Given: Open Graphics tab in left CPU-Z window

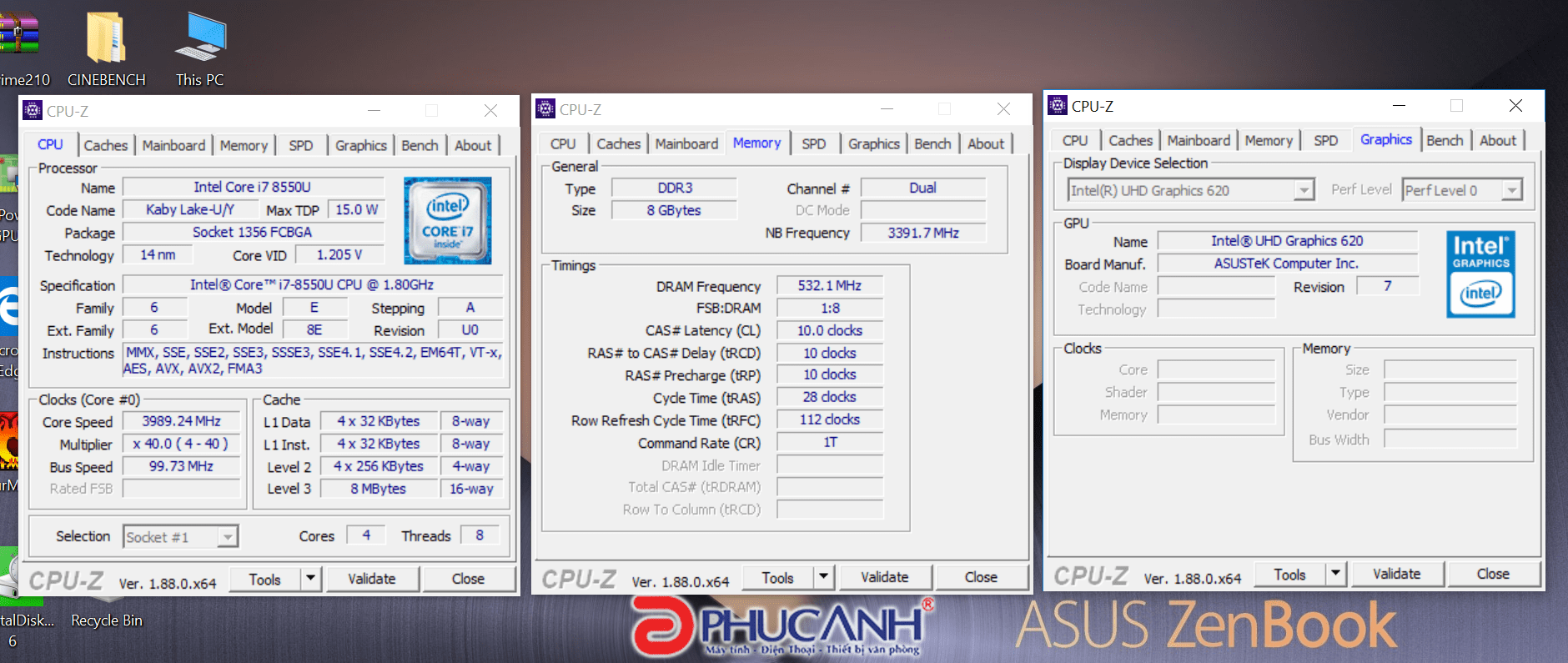Looking at the screenshot, I should pos(360,145).
